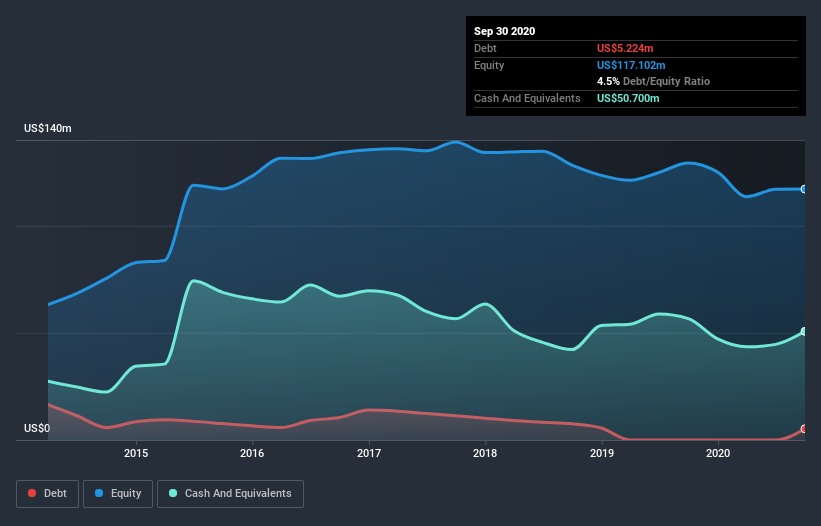Select the 2018 label on the x-axis

(x=485, y=453)
